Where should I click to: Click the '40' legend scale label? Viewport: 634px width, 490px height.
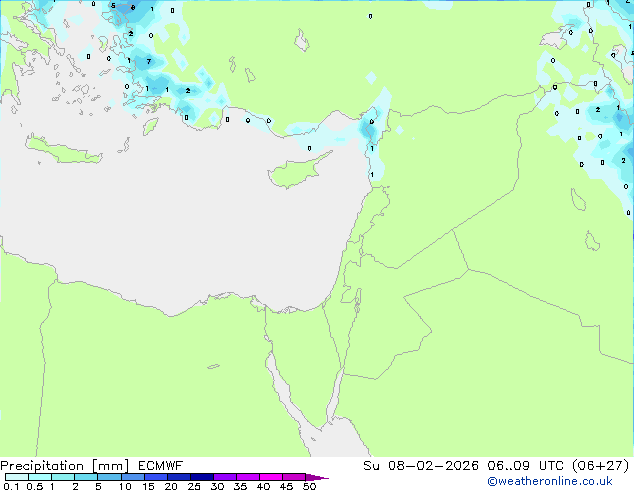263,486
